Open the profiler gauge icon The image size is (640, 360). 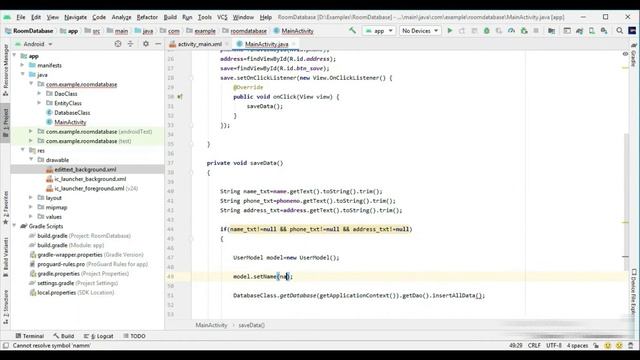(511, 31)
